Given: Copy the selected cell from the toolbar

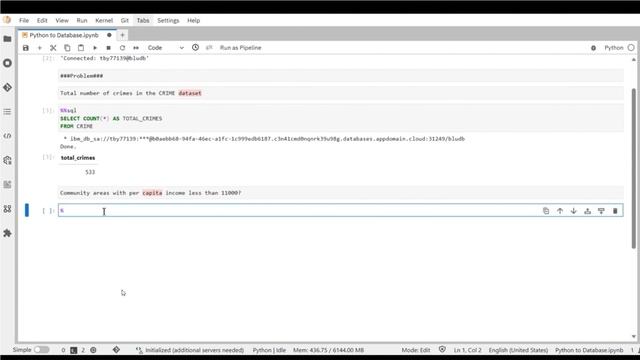Looking at the screenshot, I should (x=67, y=48).
